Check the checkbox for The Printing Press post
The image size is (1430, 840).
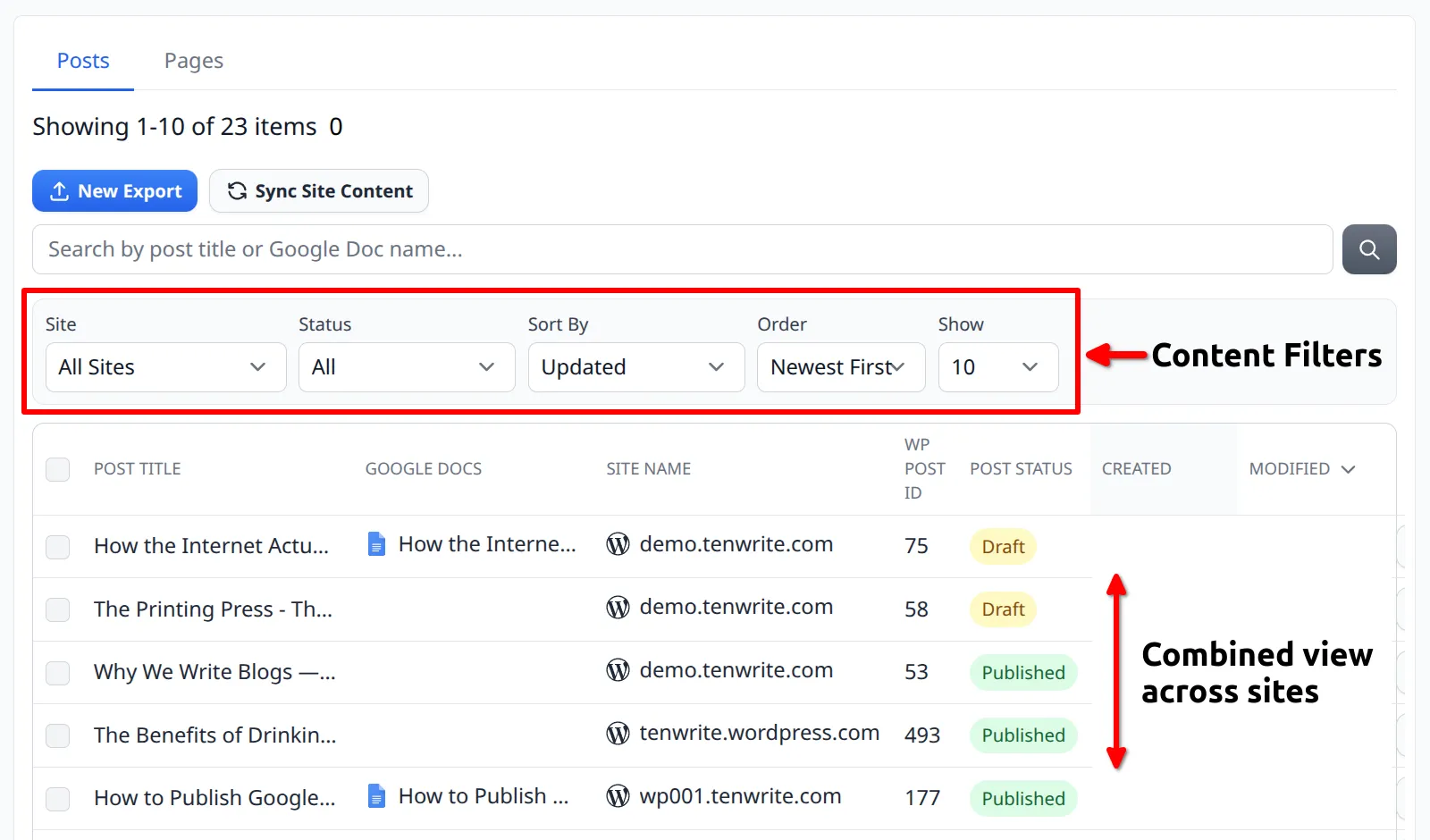(57, 609)
